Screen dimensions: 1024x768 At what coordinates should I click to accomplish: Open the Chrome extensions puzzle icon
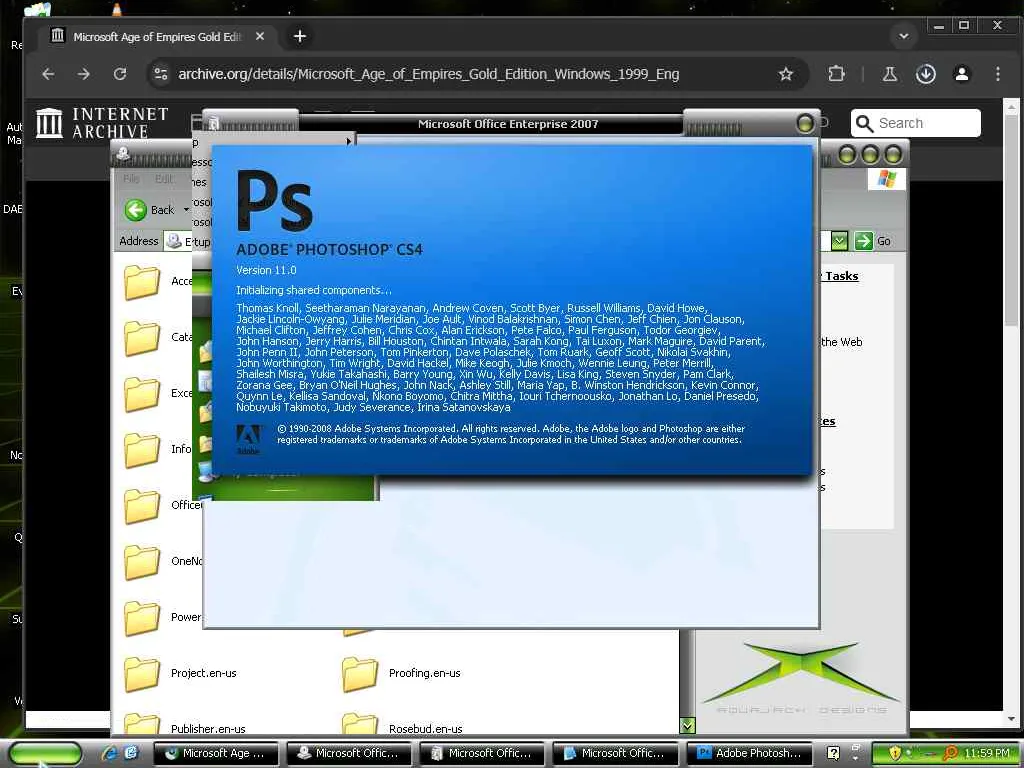click(x=837, y=74)
